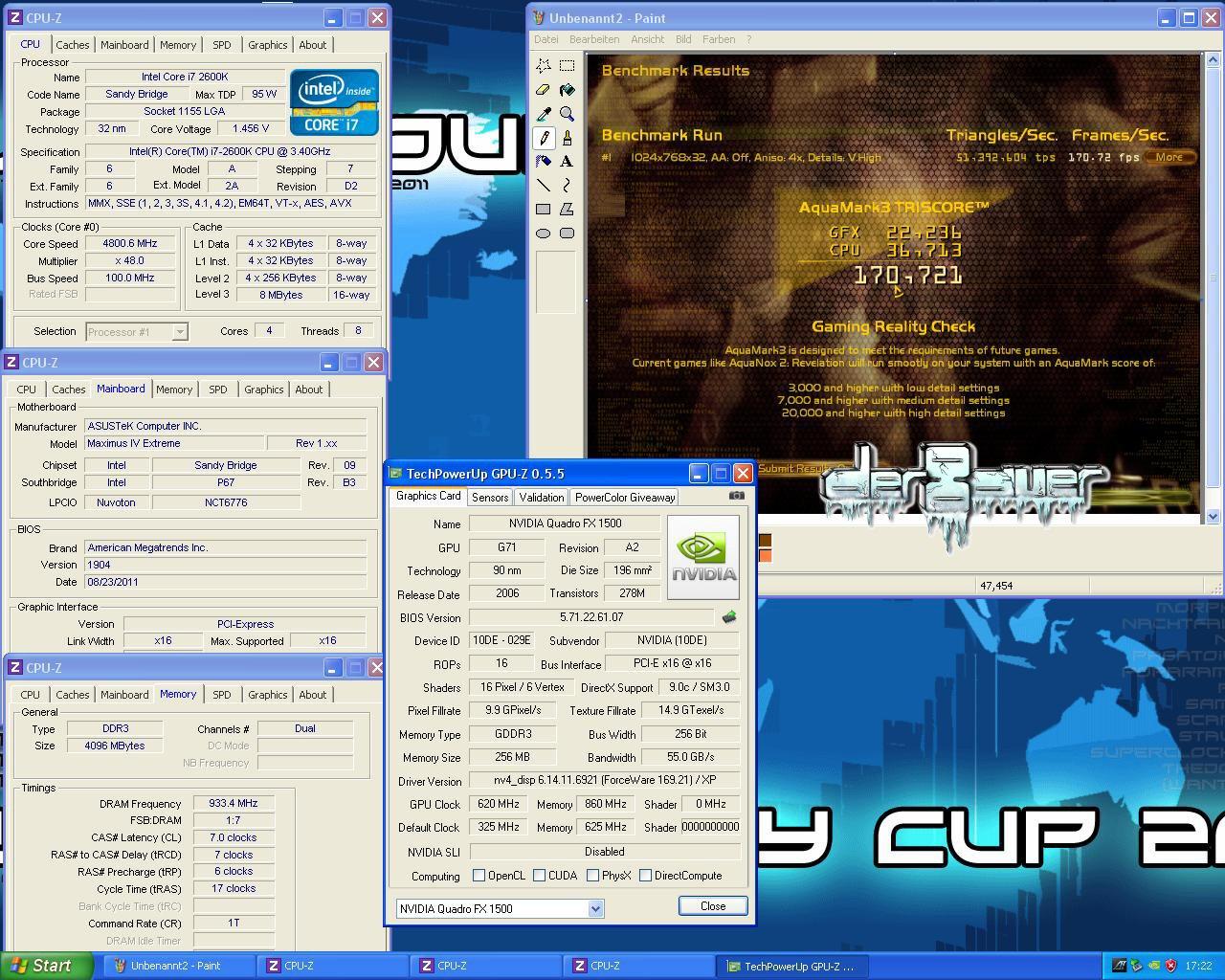Choose the Eraser tool in Paint
This screenshot has width=1225, height=980.
point(544,90)
